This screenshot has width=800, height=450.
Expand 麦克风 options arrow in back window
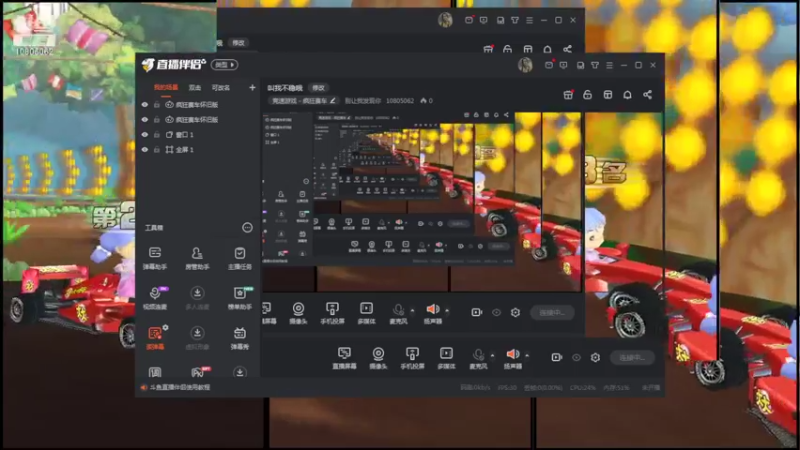[x=412, y=310]
